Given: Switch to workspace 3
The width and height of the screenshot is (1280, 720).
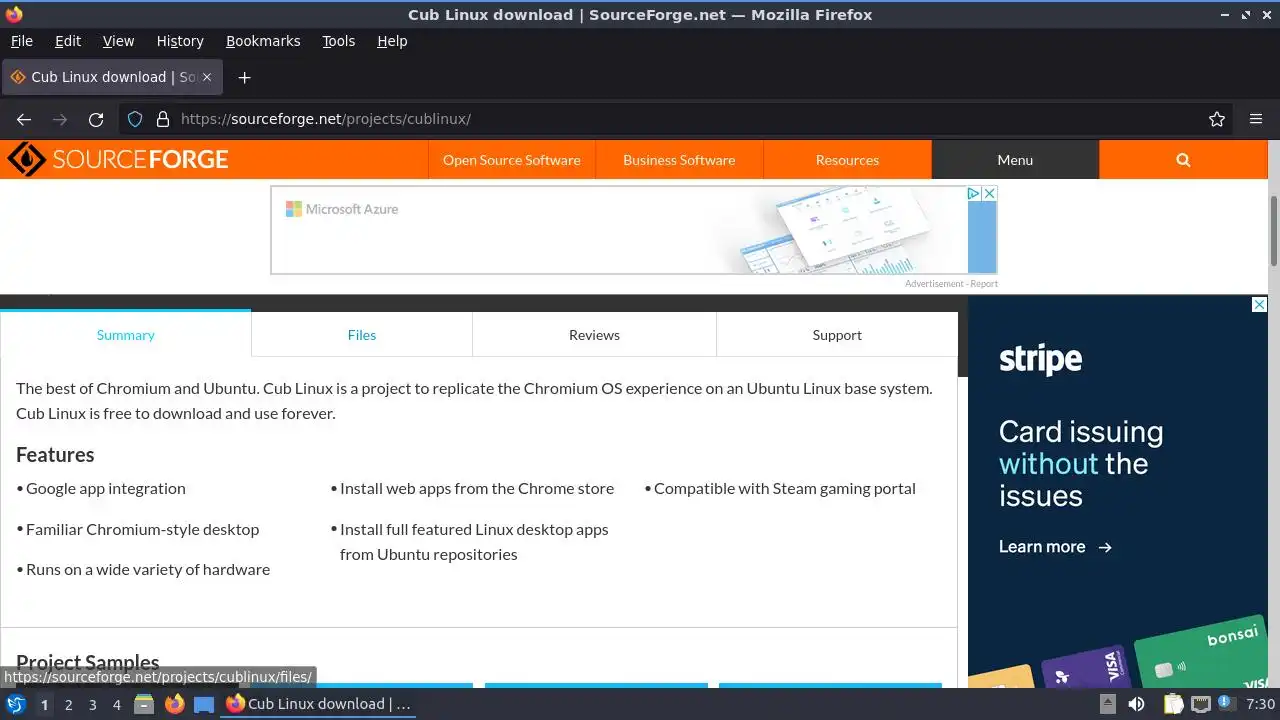Looking at the screenshot, I should click(92, 704).
